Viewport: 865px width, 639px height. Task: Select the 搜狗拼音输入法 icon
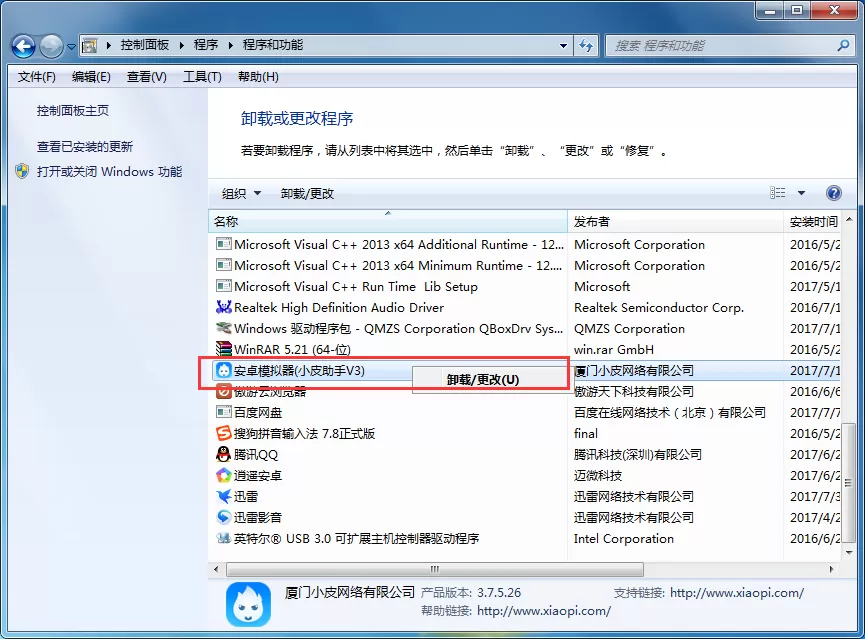click(x=223, y=433)
